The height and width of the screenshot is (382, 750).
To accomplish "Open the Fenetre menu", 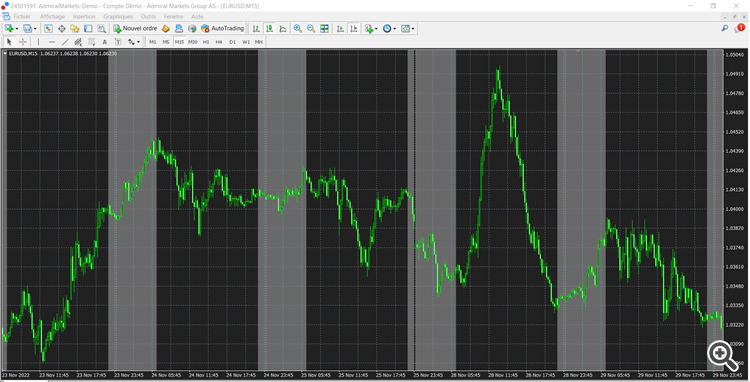I will pyautogui.click(x=174, y=16).
